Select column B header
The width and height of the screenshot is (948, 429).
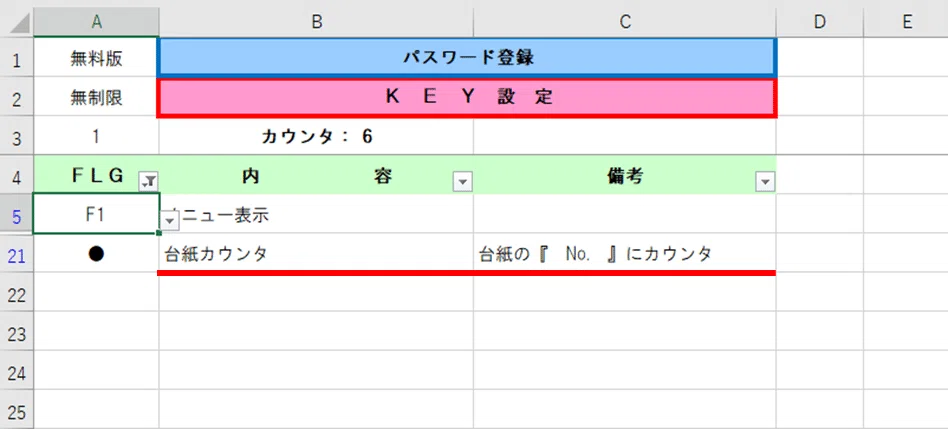pyautogui.click(x=316, y=23)
